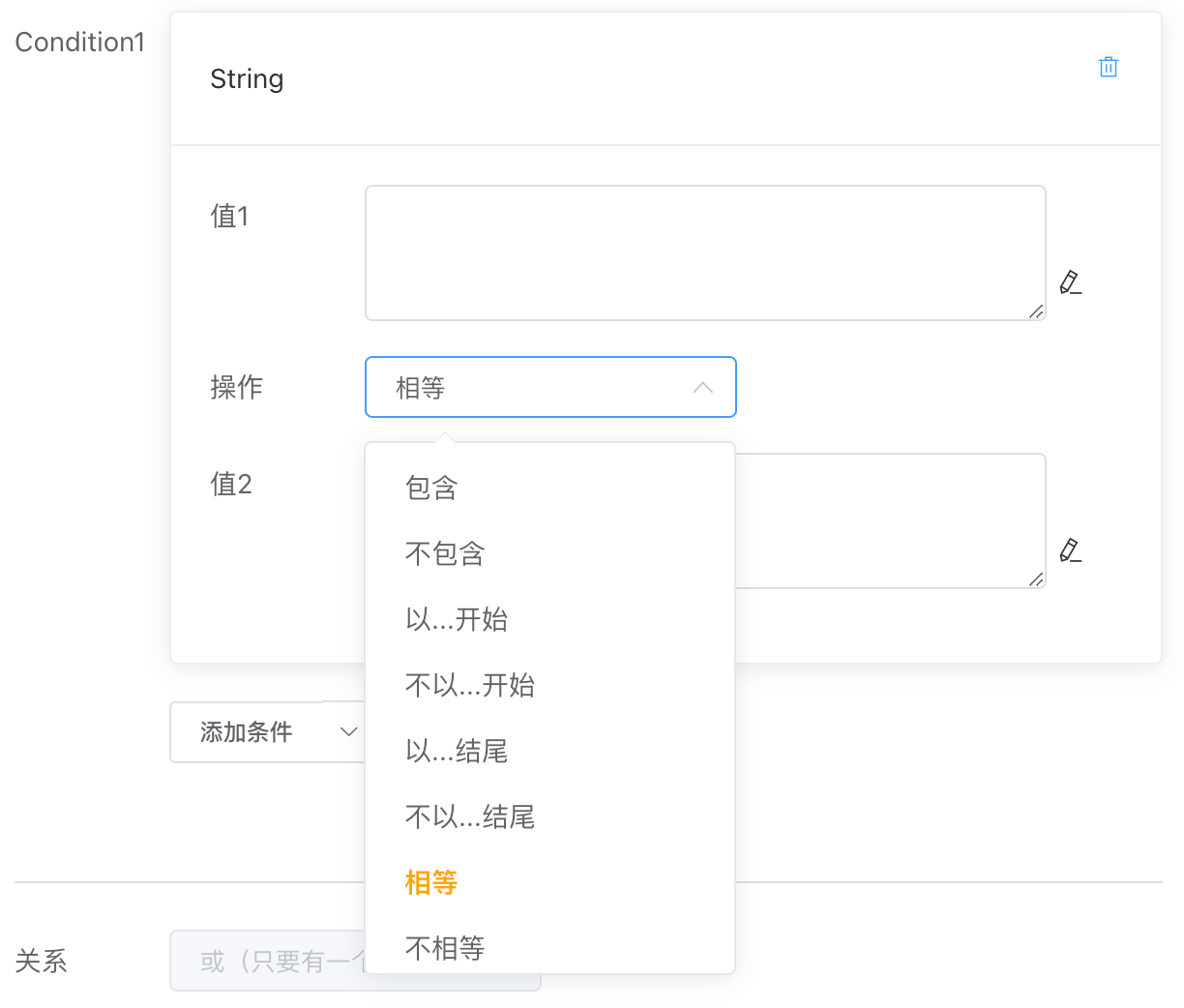This screenshot has height=1008, width=1184.
Task: Click the pencil edit icon beside 值1
Action: [1070, 283]
